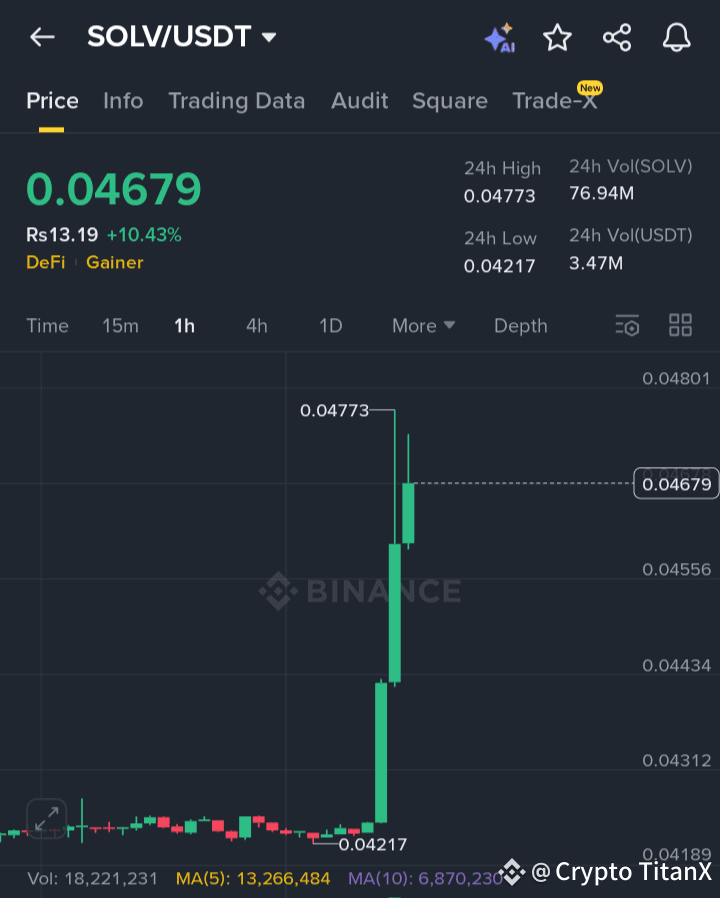Open the AI assistant sparkle icon
Screen dimensions: 720x898
click(x=499, y=38)
